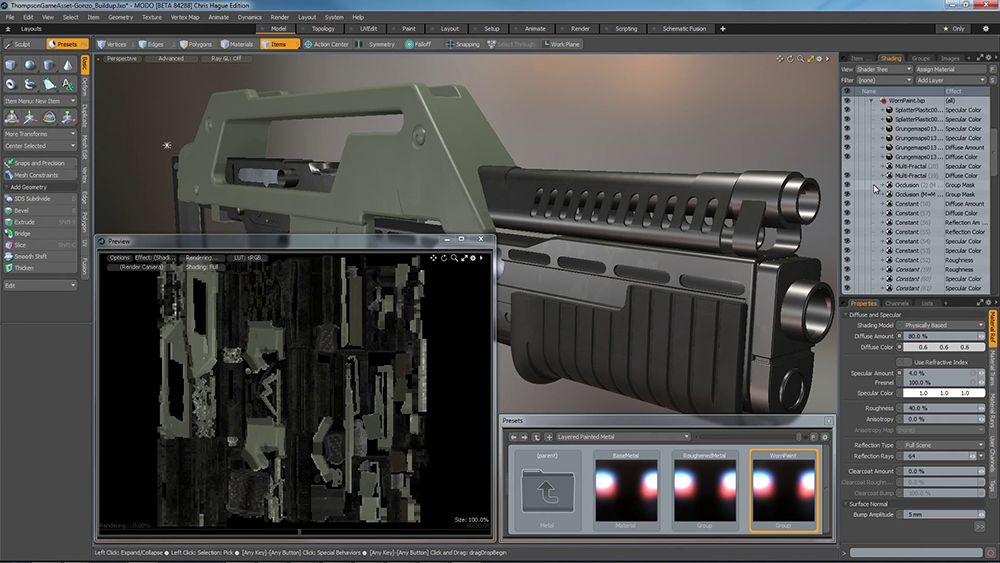Toggle visibility of first SplatterPlastic layer
This screenshot has height=563, width=1000.
click(x=847, y=110)
